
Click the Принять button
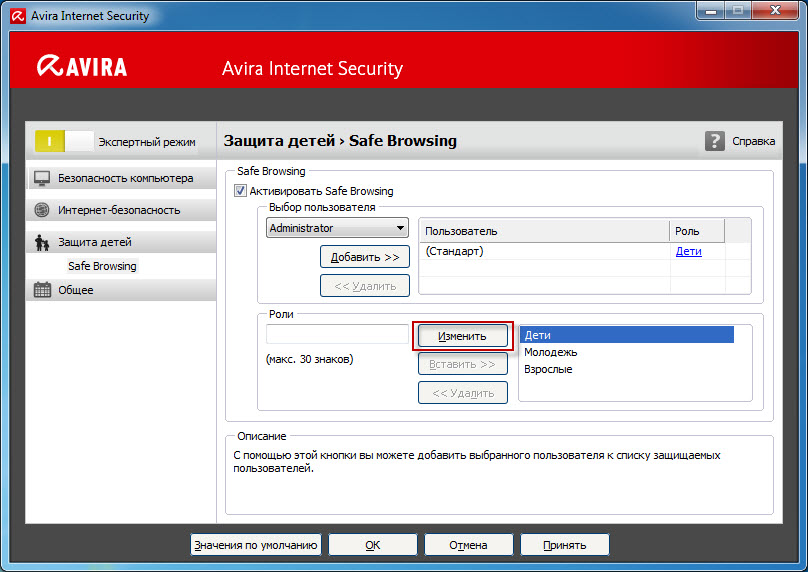pyautogui.click(x=565, y=545)
